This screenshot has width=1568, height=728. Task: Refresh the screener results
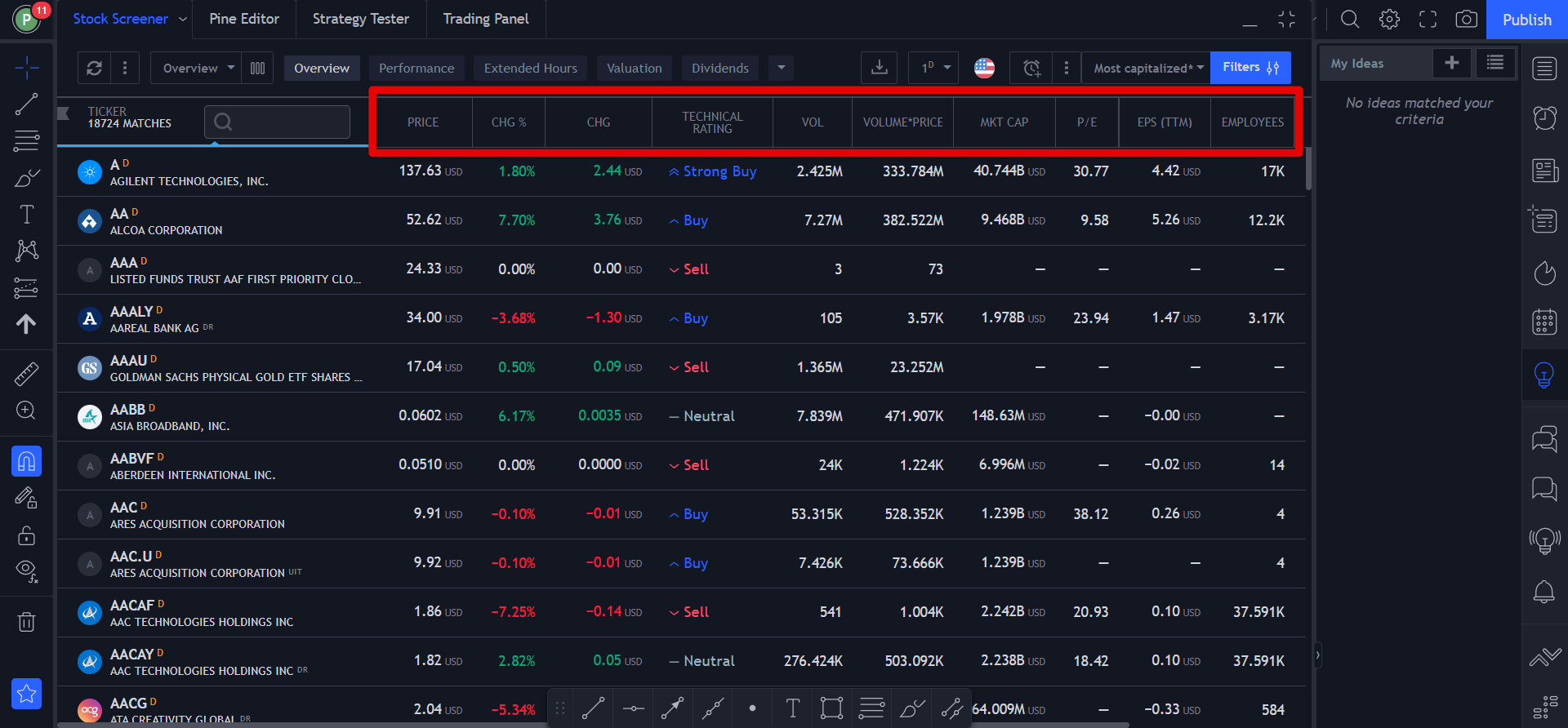(94, 68)
